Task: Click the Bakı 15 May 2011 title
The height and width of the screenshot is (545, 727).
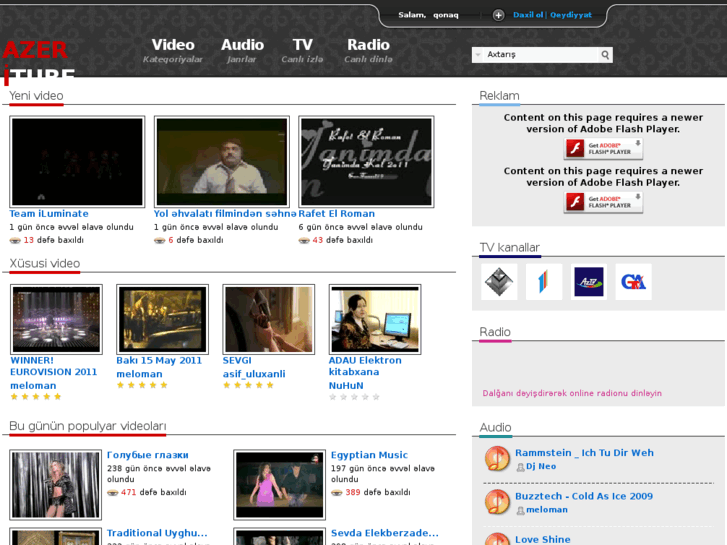Action: pyautogui.click(x=159, y=360)
